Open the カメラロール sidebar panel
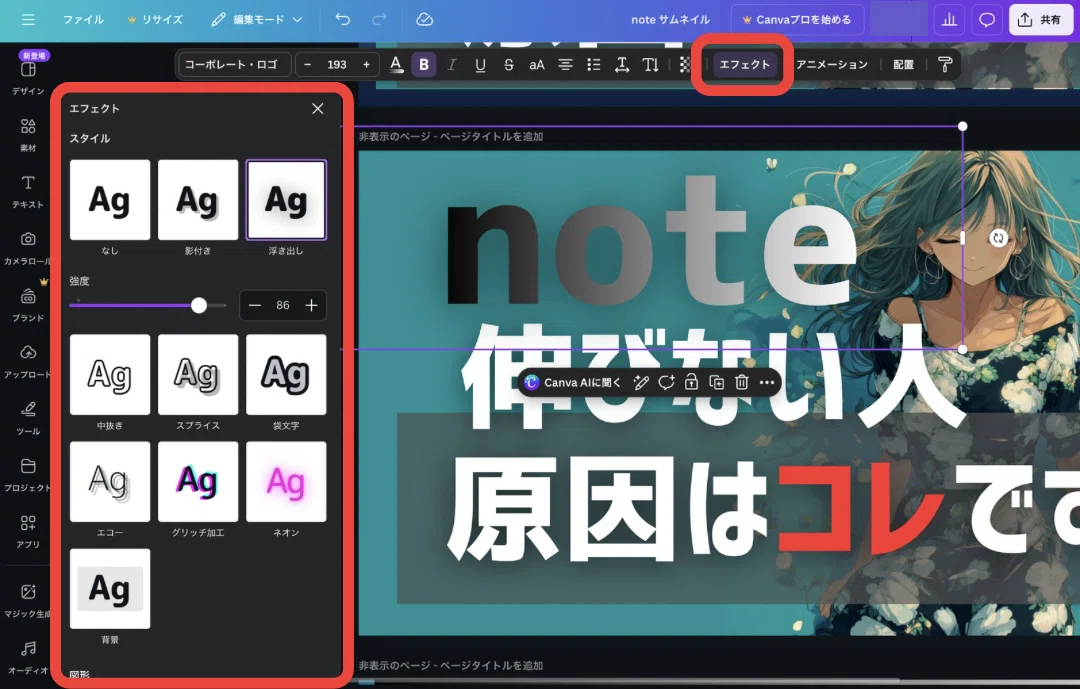Viewport: 1080px width, 689px height. point(28,247)
